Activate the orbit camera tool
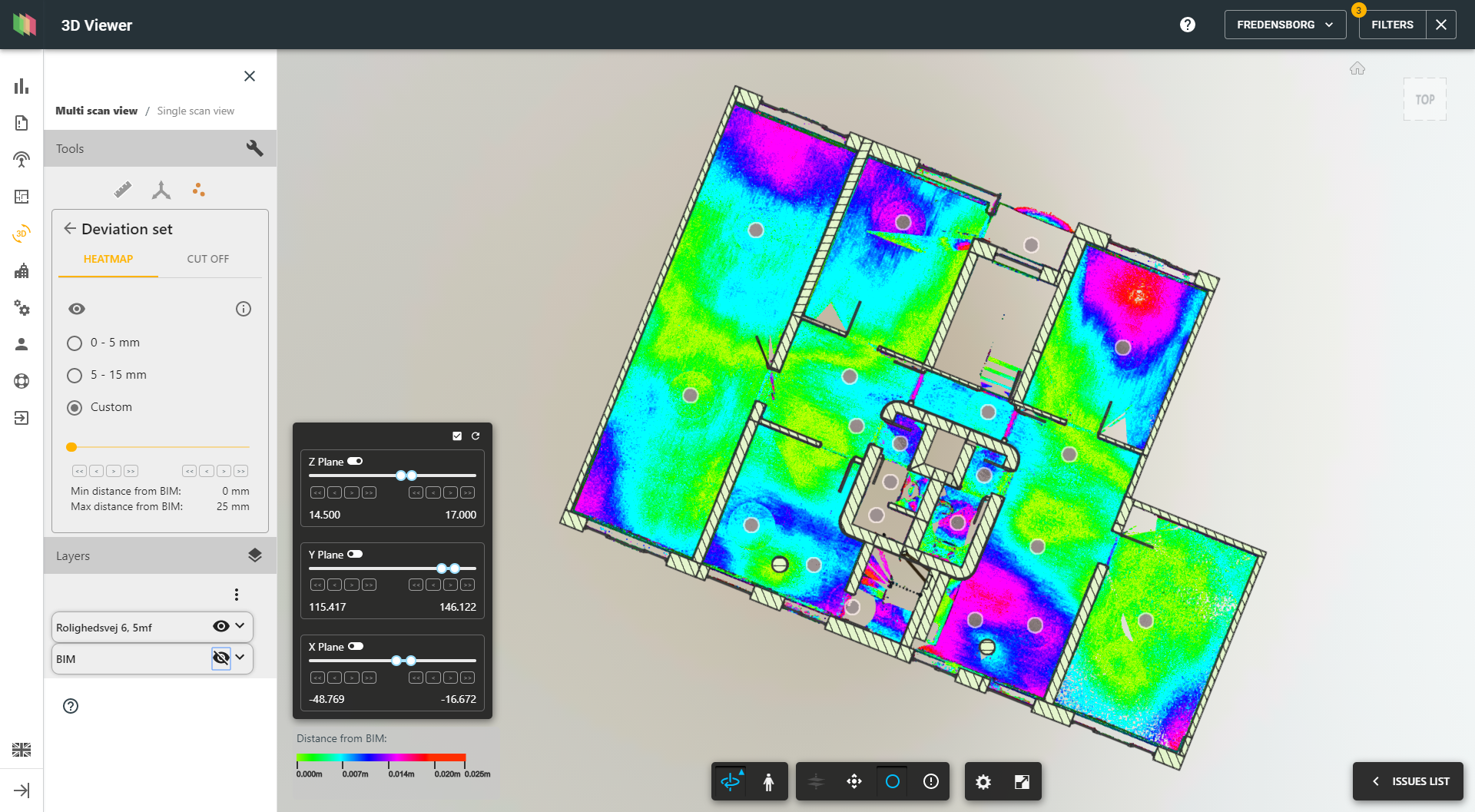Viewport: 1475px width, 812px height. (x=730, y=781)
